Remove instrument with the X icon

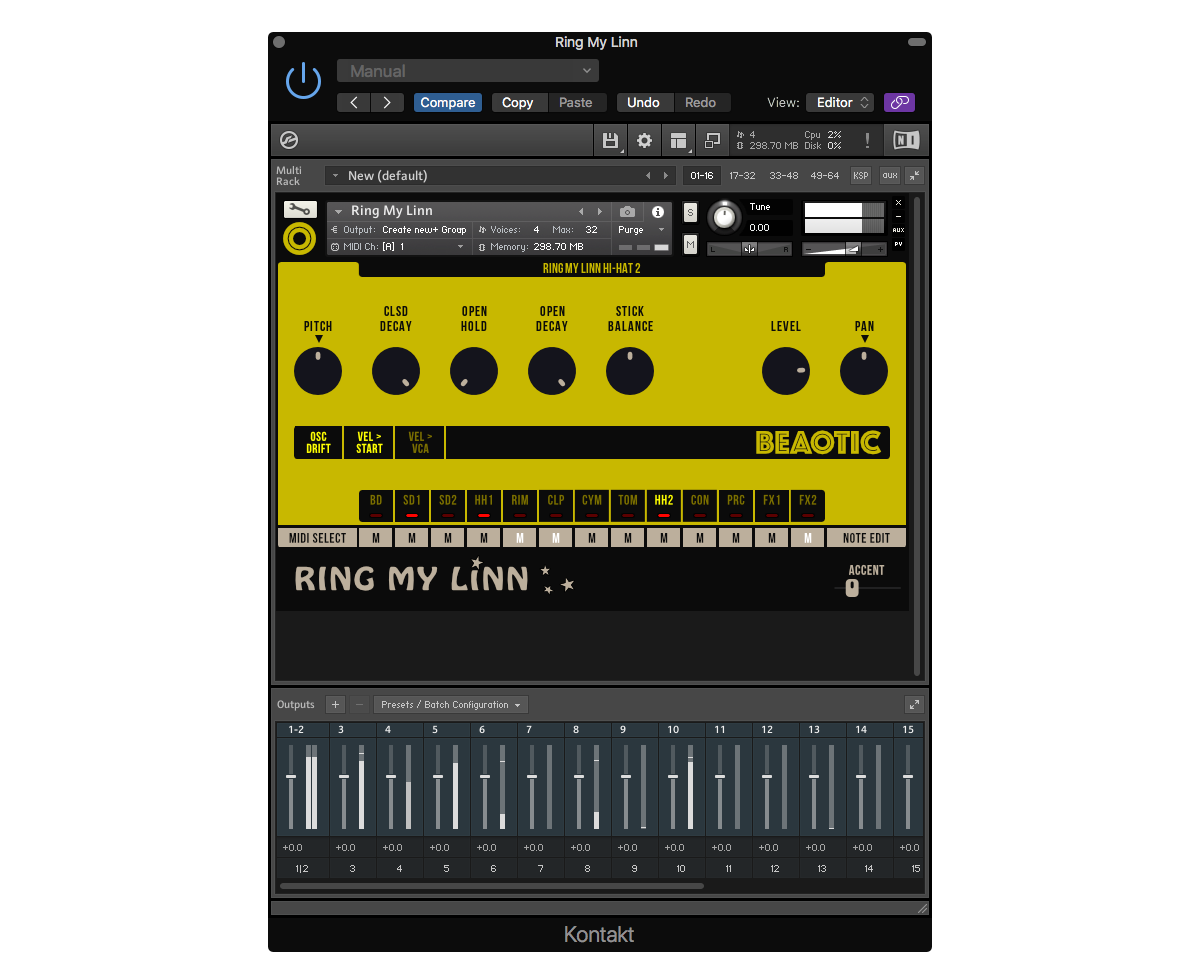pos(898,203)
